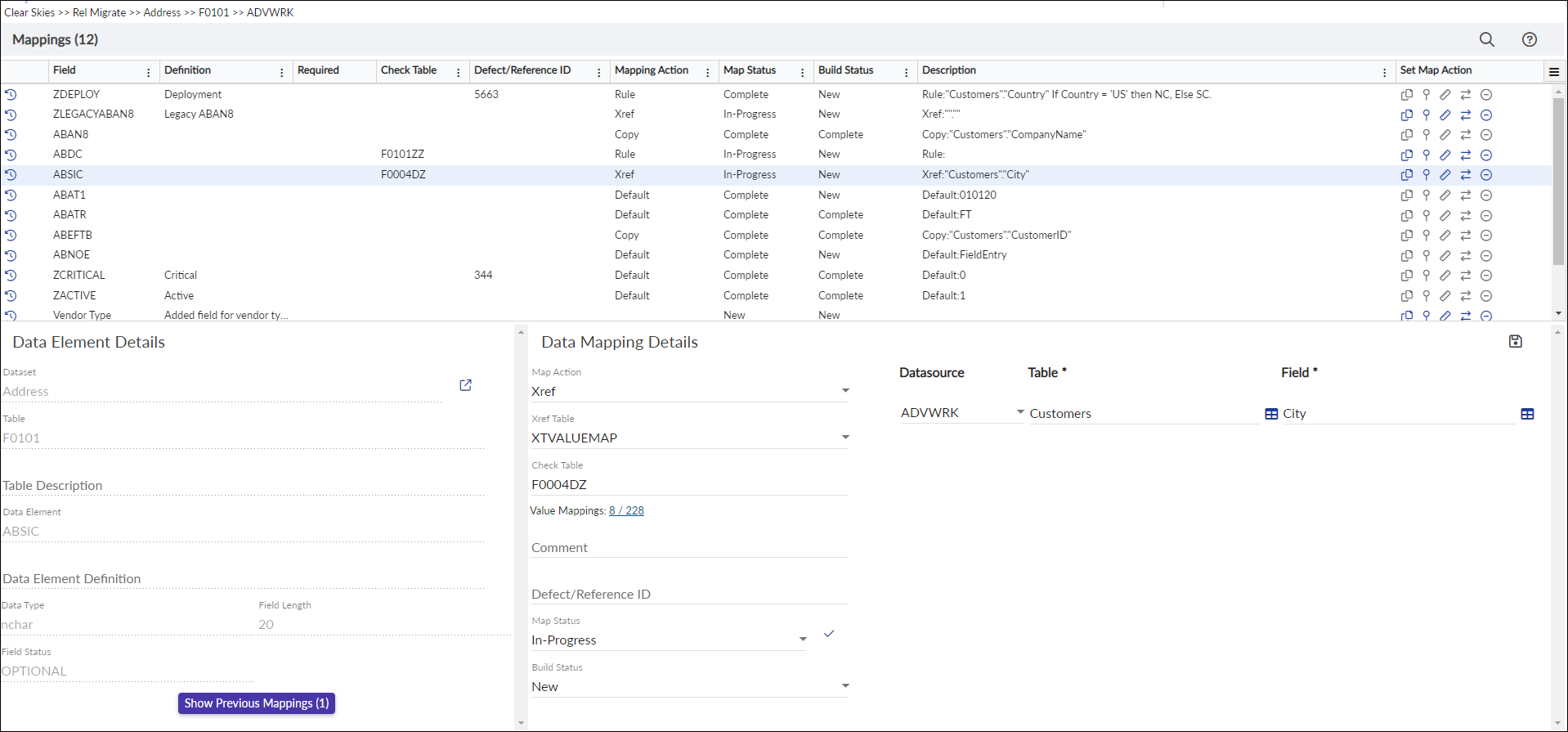The width and height of the screenshot is (1568, 732).
Task: Expand the Map Action dropdown showing Xref
Action: (x=845, y=391)
